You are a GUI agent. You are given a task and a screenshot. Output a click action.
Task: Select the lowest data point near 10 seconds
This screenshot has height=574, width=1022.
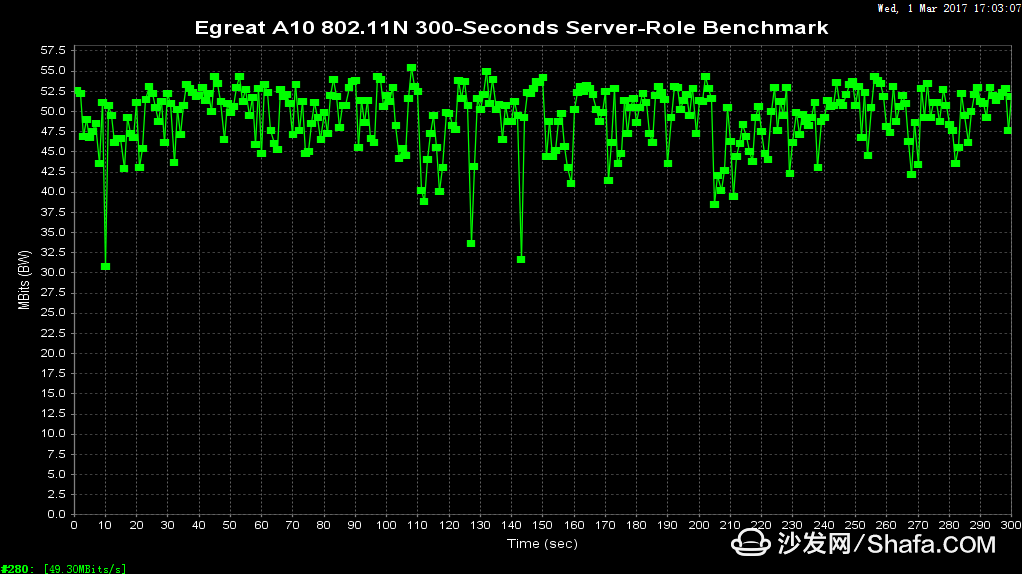106,266
